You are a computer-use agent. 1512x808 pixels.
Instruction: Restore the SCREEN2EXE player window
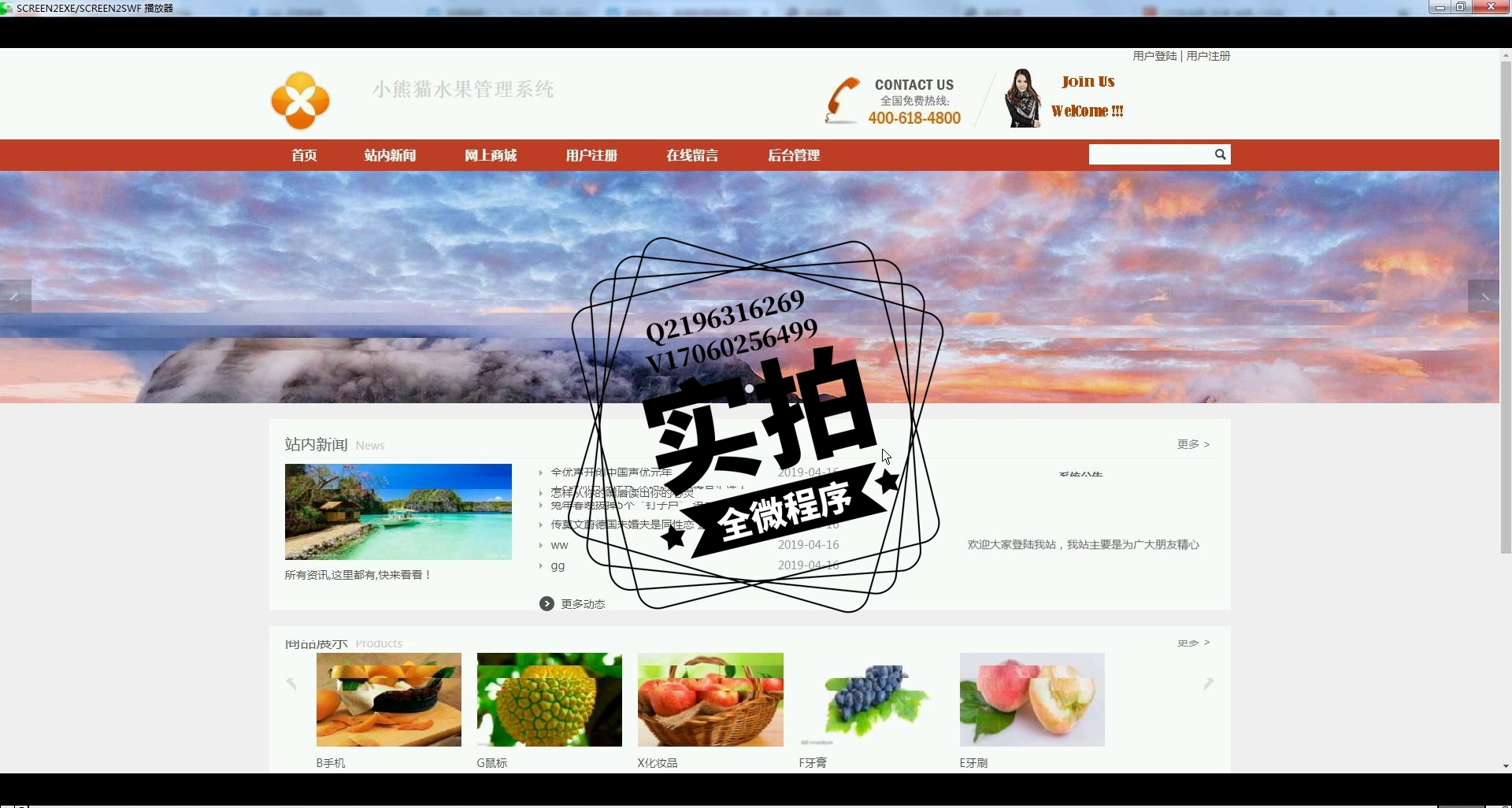[x=1460, y=7]
